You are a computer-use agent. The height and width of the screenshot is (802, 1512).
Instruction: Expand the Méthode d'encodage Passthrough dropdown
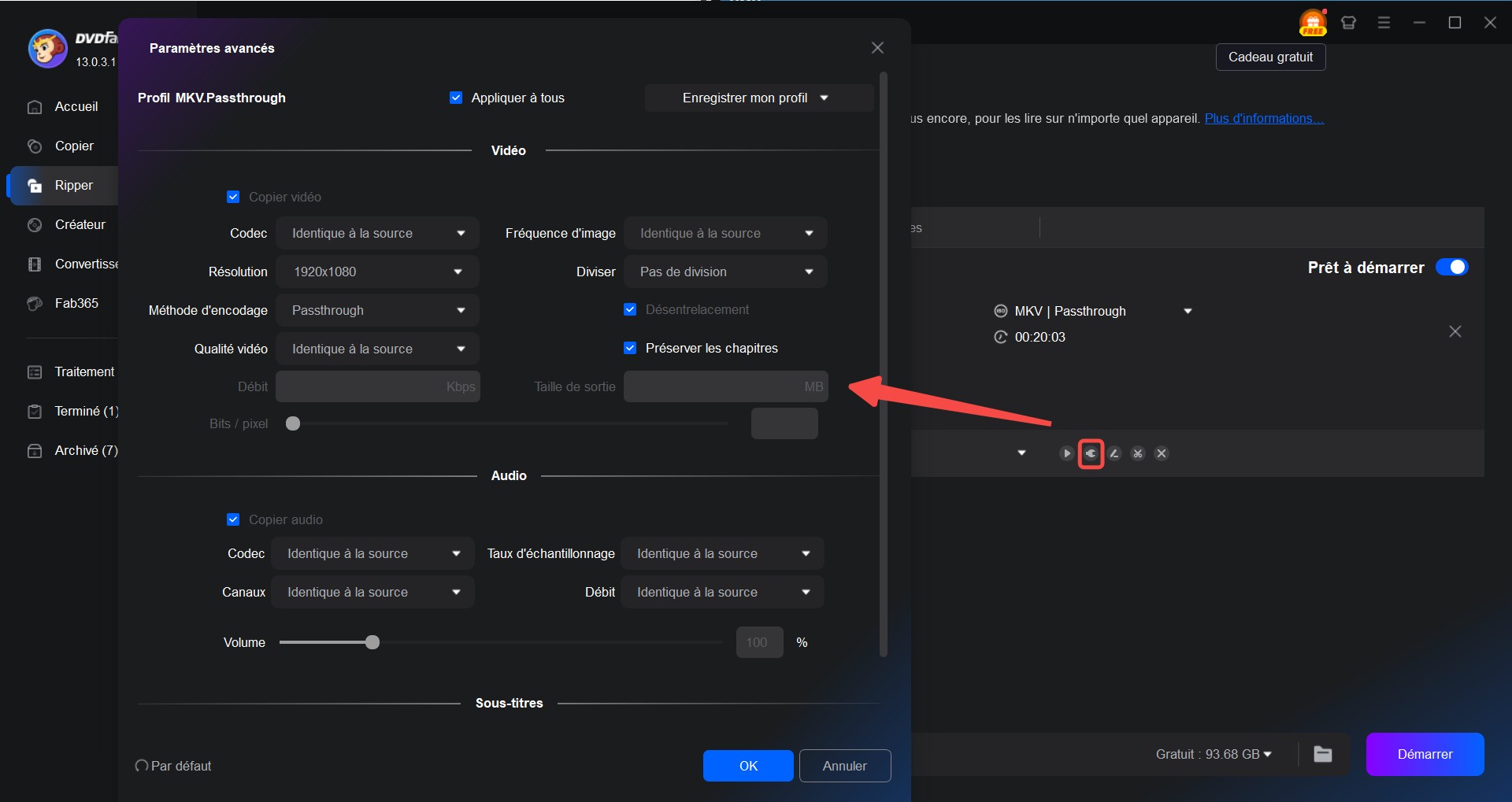tap(377, 310)
